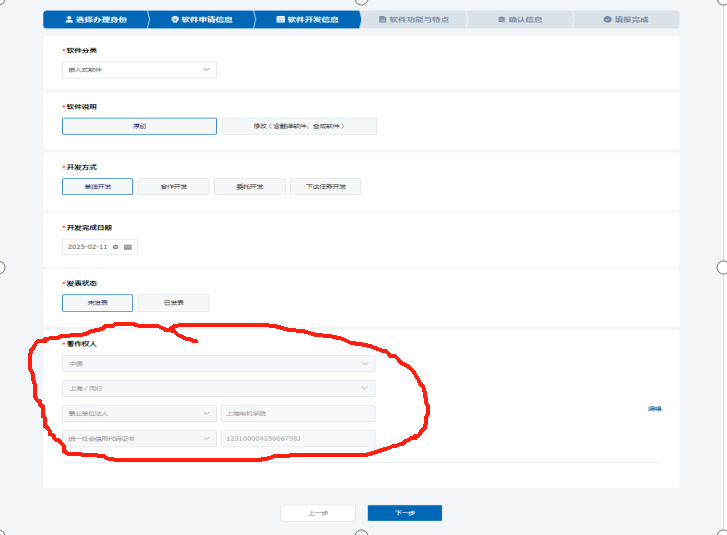727x535 pixels.
Task: Go to the 选择办理身份 step
Action: pos(94,19)
